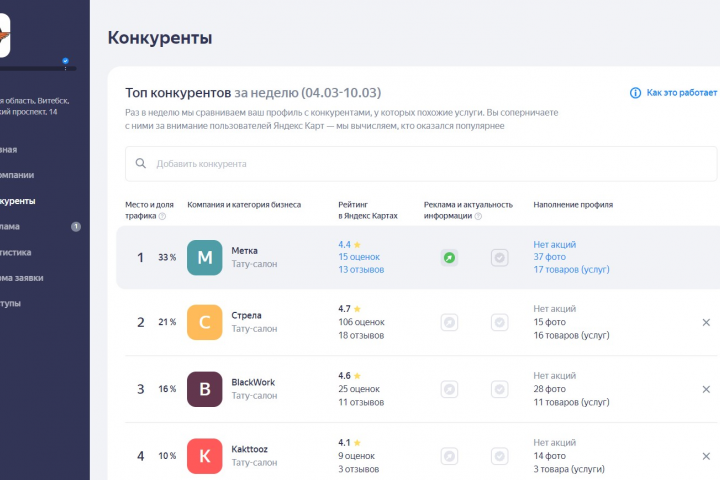This screenshot has height=480, width=720.
Task: Click the '3 товара (услуги)' text
Action: click(x=569, y=470)
